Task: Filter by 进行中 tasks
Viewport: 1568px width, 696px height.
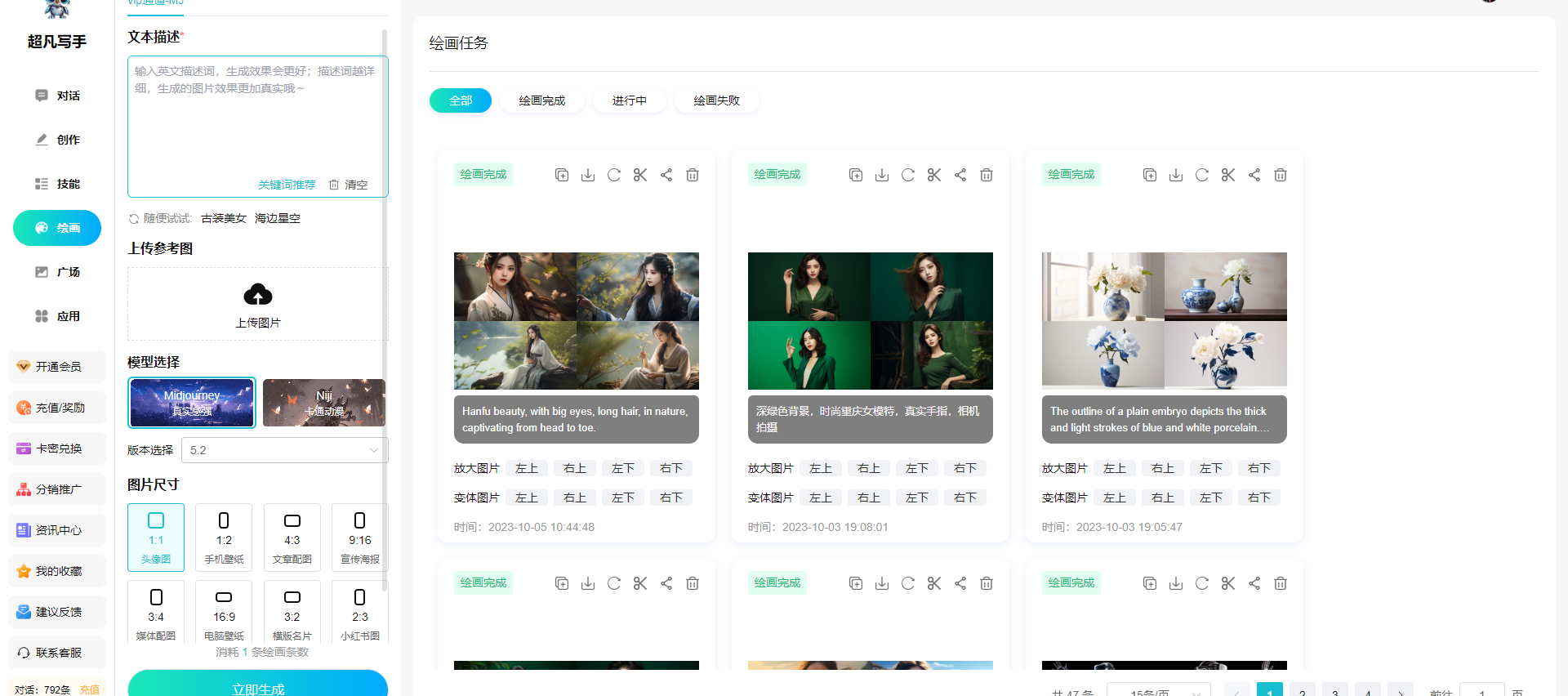Action: click(x=630, y=100)
